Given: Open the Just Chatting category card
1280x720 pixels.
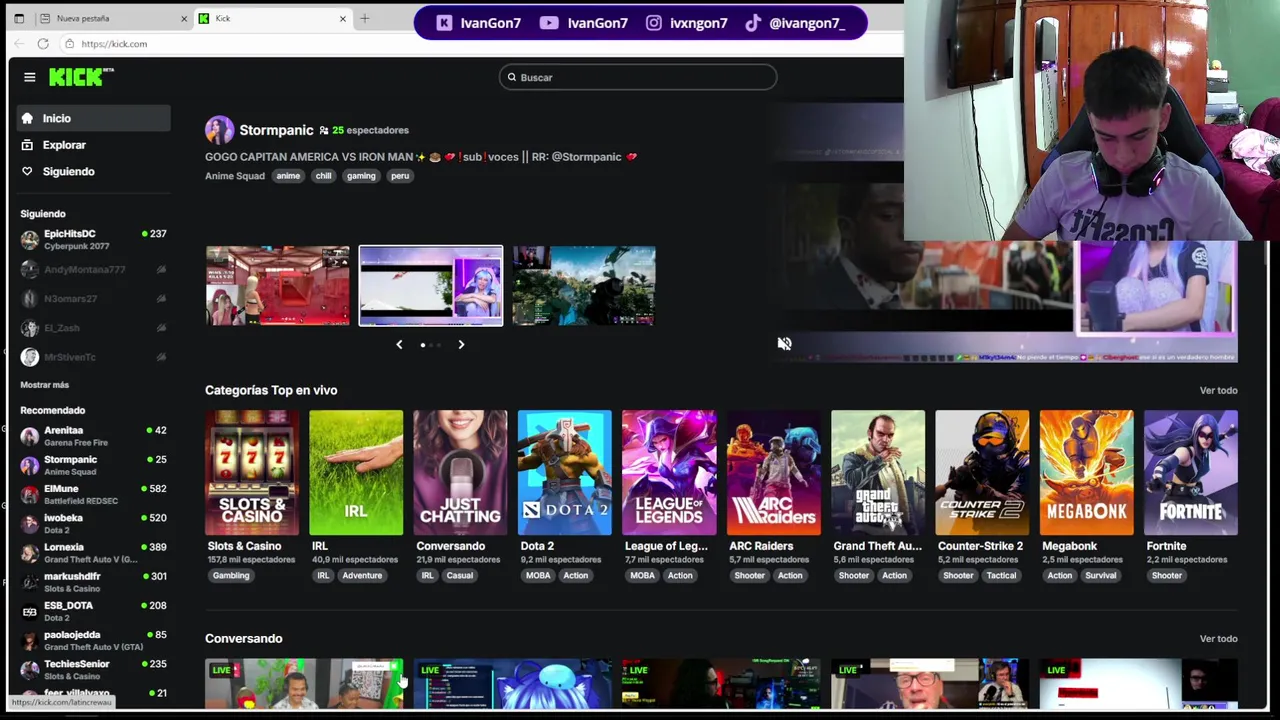Looking at the screenshot, I should [x=460, y=473].
